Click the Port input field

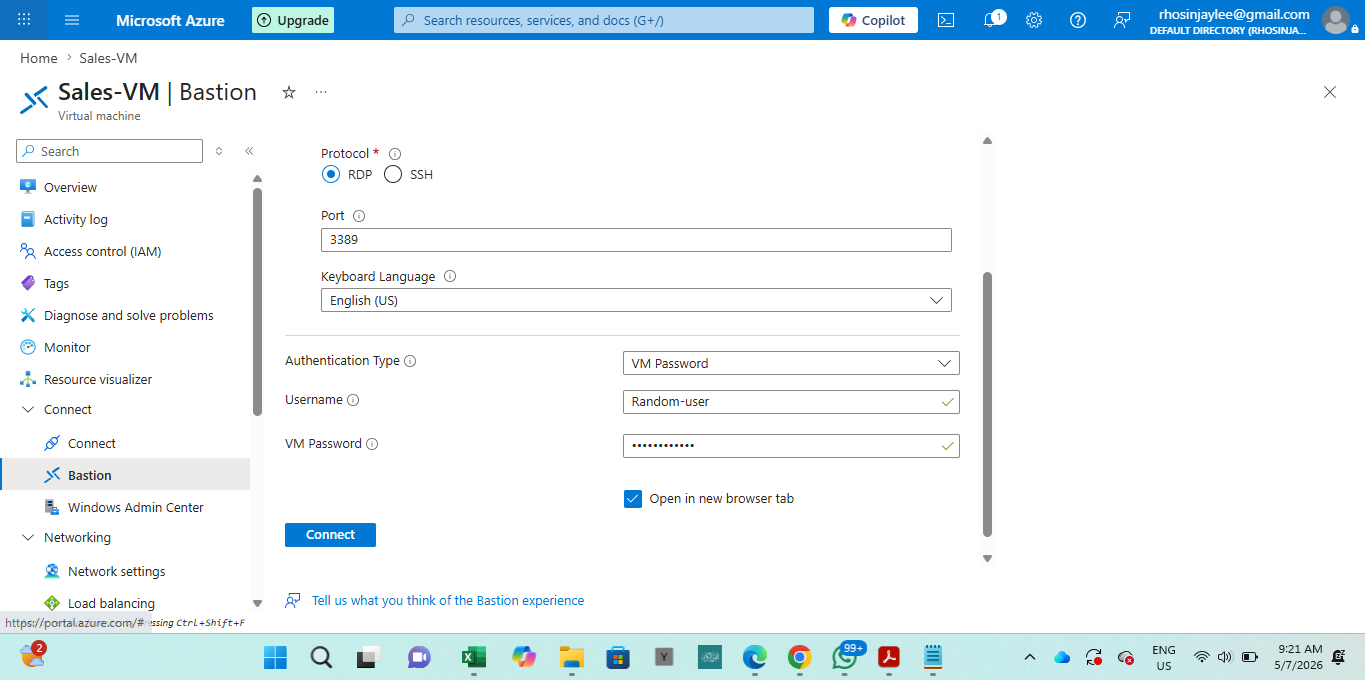click(636, 240)
